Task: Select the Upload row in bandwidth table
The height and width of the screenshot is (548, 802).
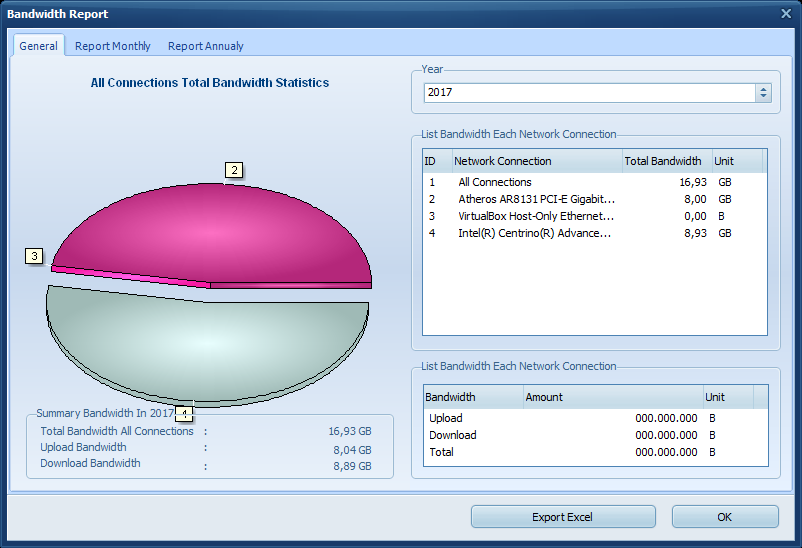Action: click(595, 418)
